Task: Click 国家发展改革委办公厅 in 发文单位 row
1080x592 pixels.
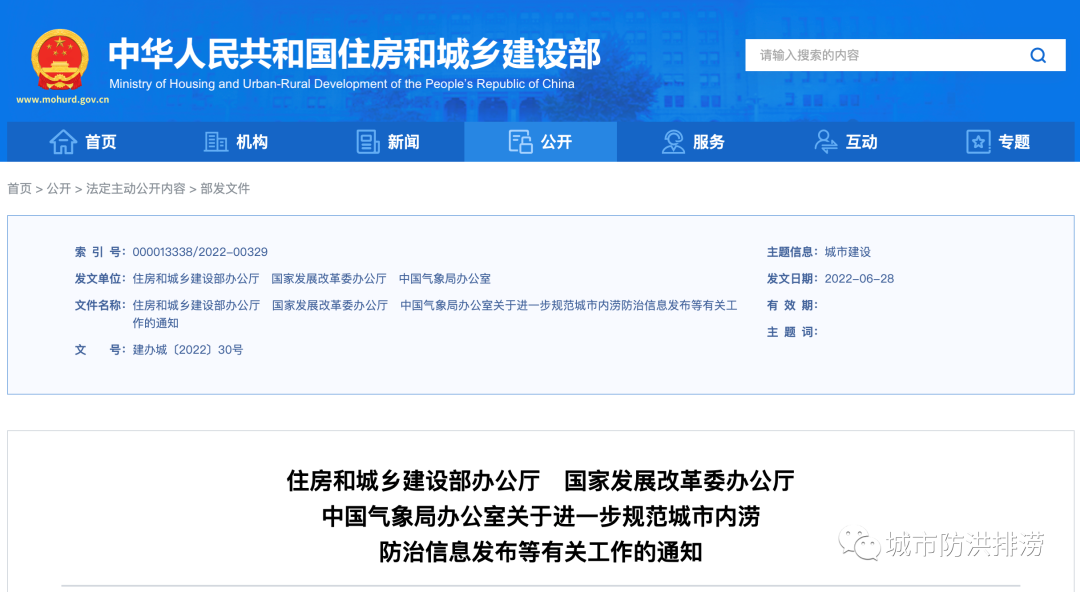Action: coord(329,279)
